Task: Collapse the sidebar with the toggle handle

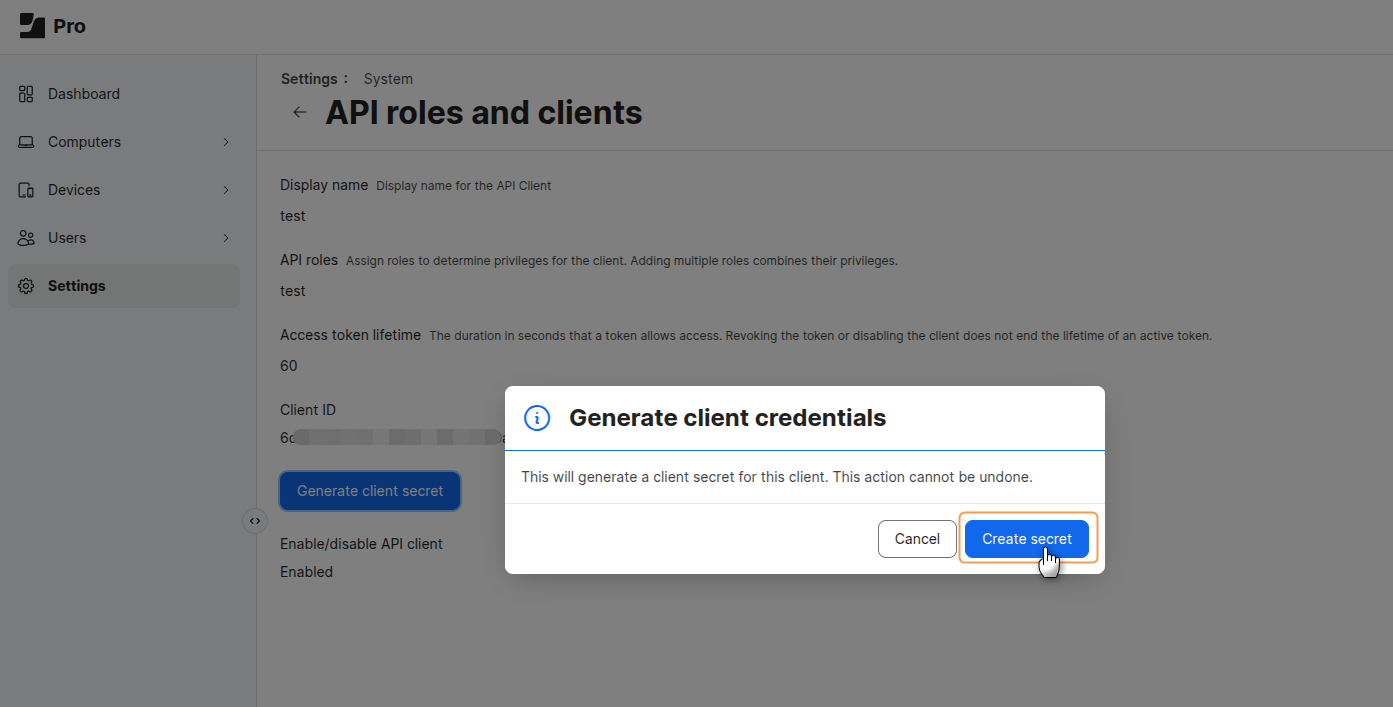Action: [255, 521]
